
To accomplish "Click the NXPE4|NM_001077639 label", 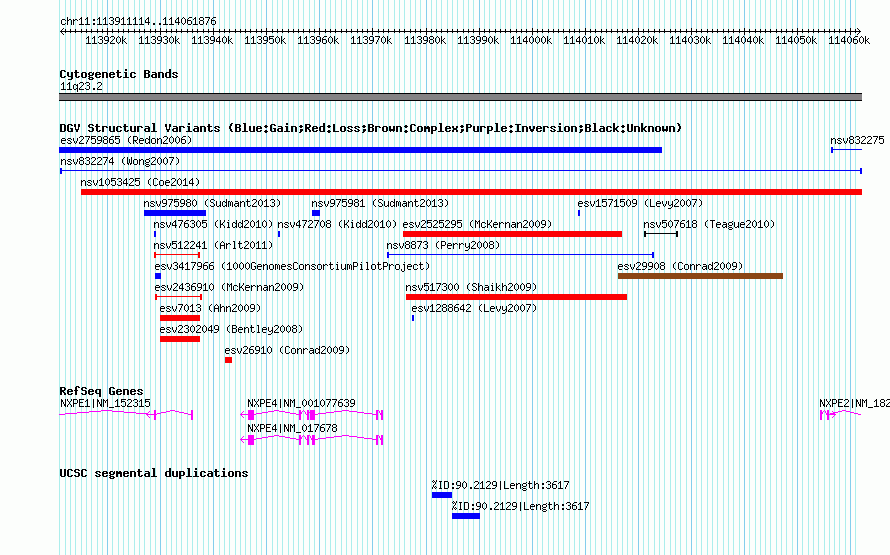I will coord(301,403).
